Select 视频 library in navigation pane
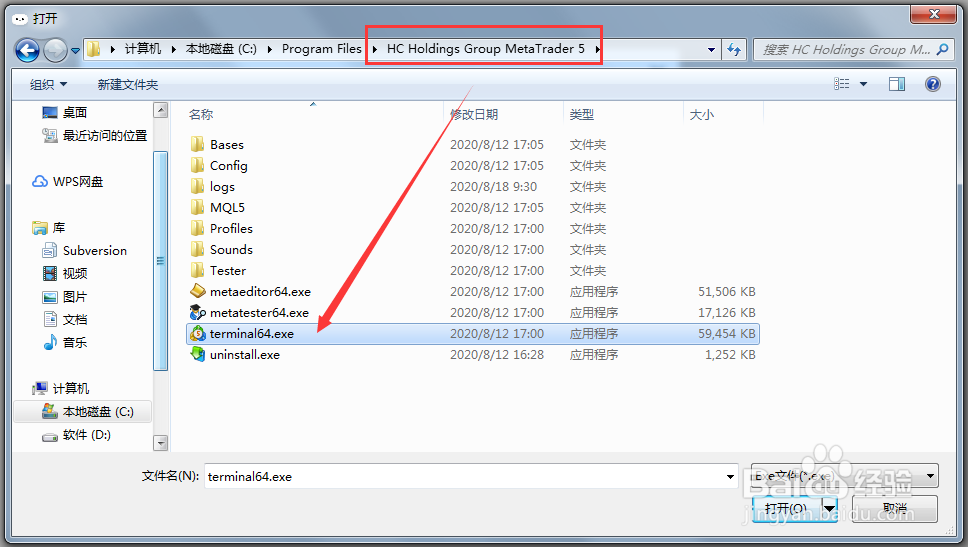Image resolution: width=968 pixels, height=547 pixels. coord(65,274)
